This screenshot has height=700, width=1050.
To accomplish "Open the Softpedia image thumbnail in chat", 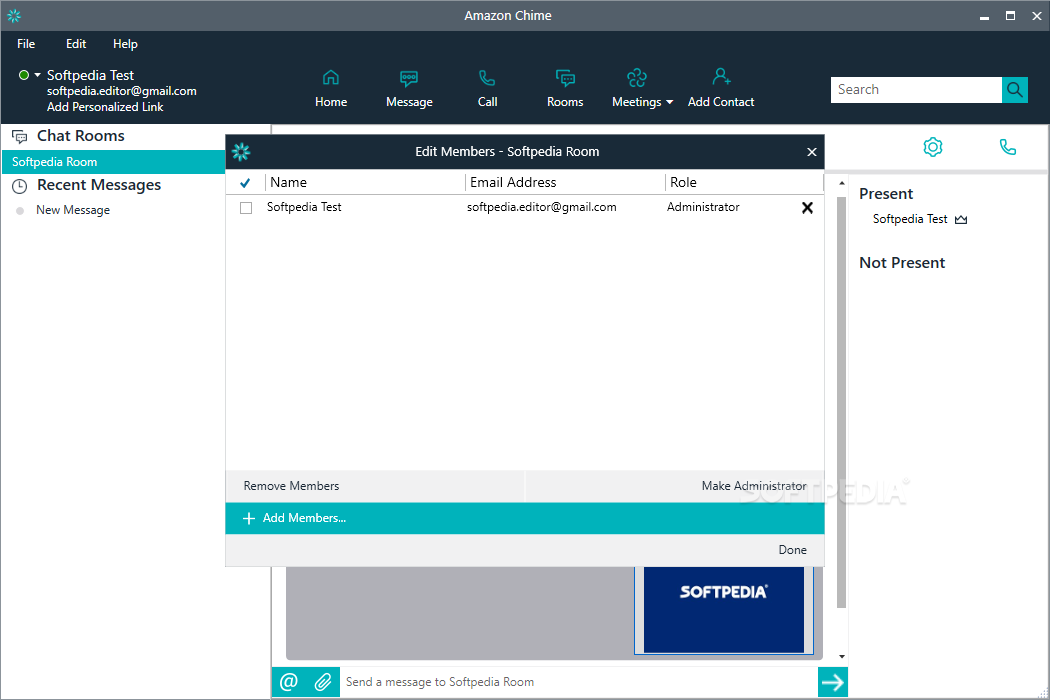I will coord(724,610).
